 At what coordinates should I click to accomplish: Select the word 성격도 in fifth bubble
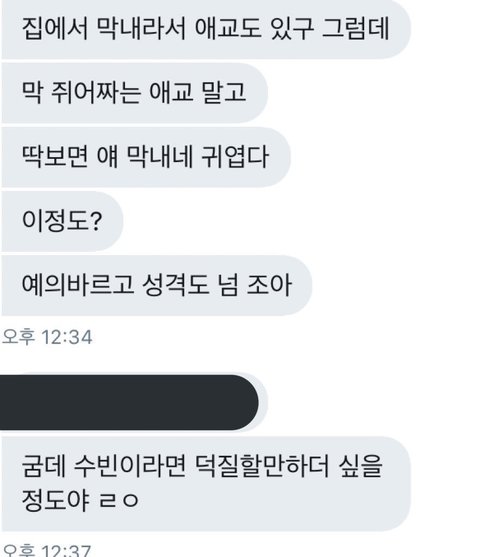click(176, 285)
